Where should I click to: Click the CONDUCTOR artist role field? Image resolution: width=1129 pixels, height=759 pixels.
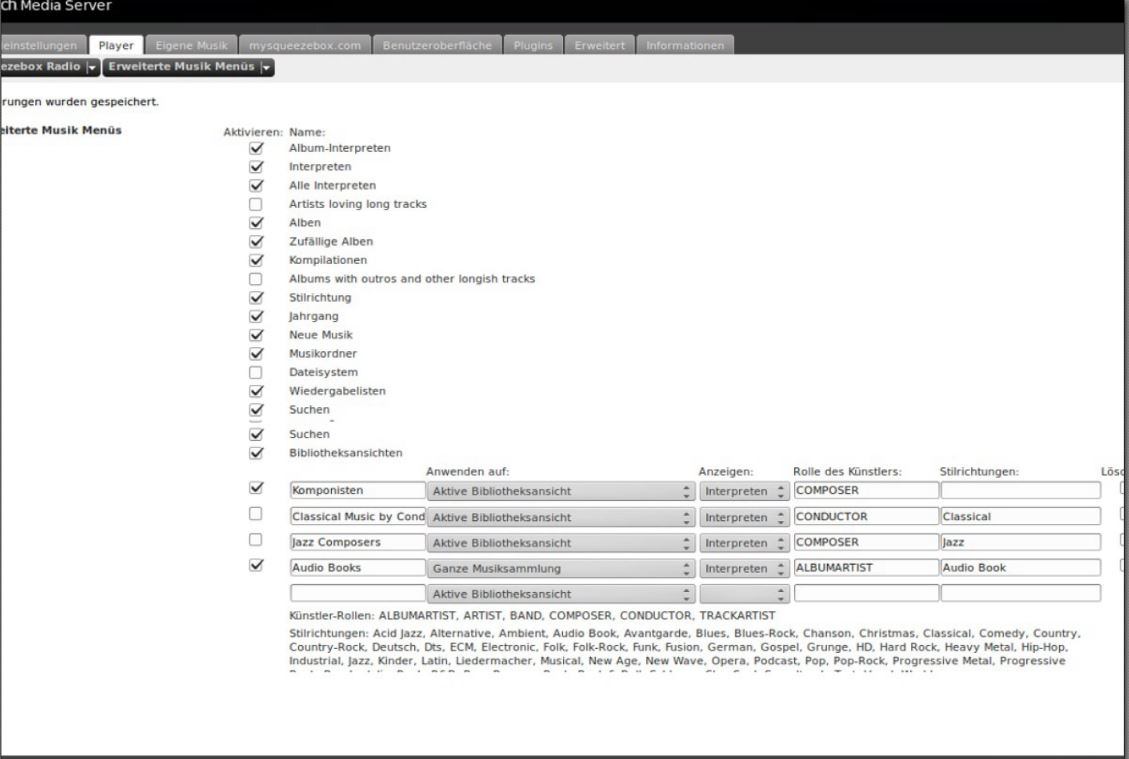(x=865, y=517)
